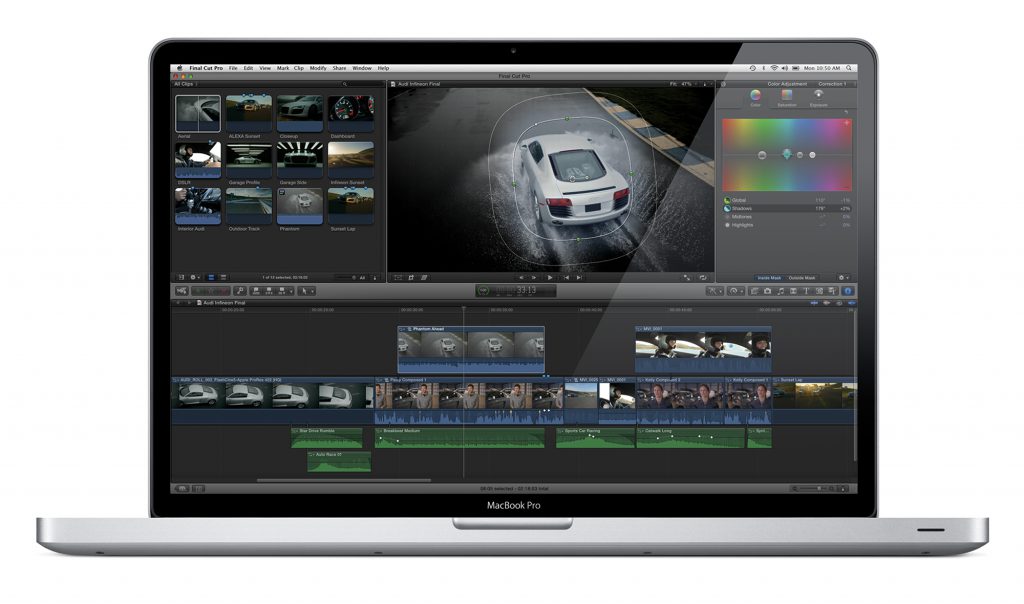Screen dimensions: 1024x604
Task: Open the File menu
Action: click(x=232, y=68)
